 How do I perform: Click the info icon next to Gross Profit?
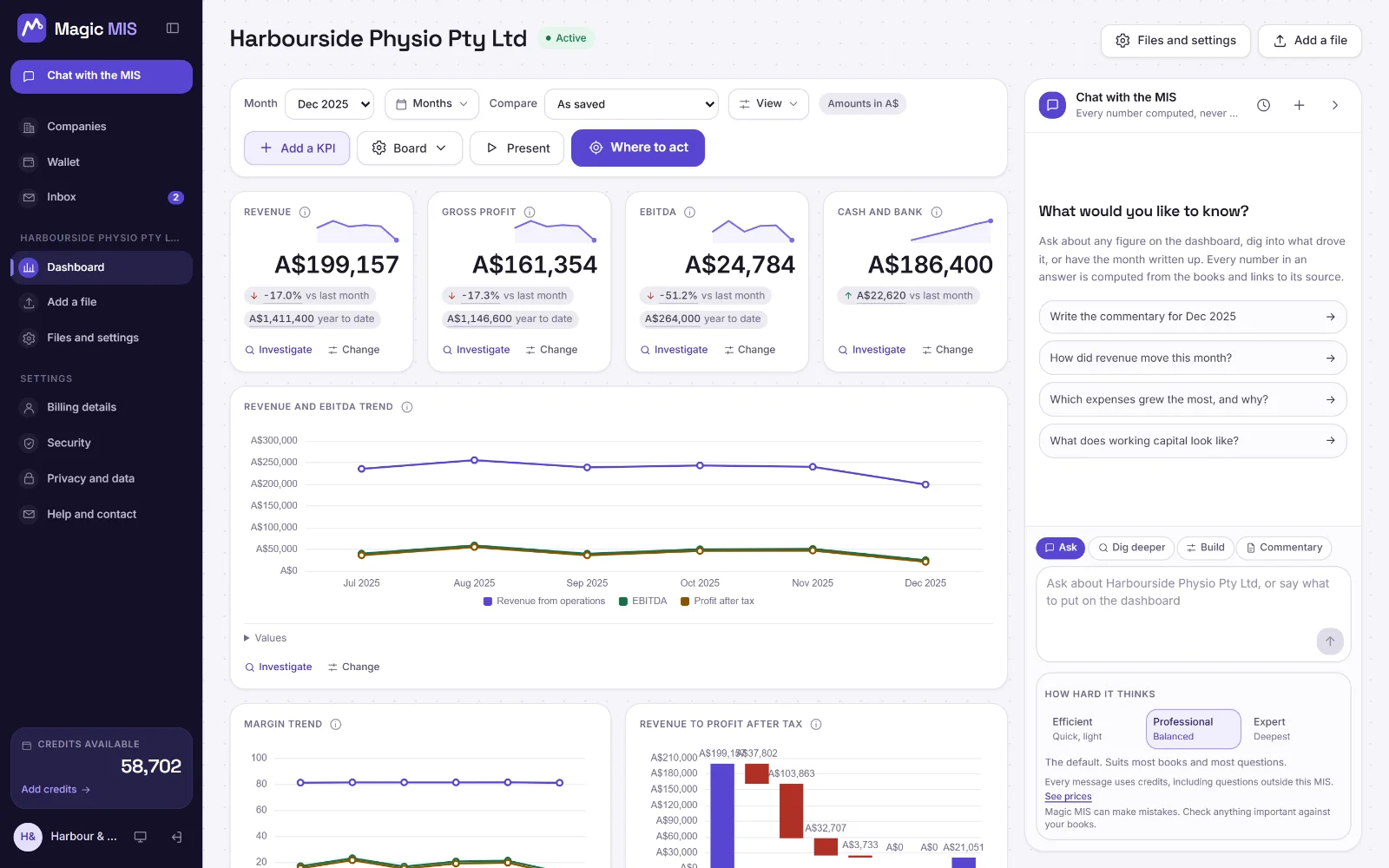pyautogui.click(x=530, y=212)
